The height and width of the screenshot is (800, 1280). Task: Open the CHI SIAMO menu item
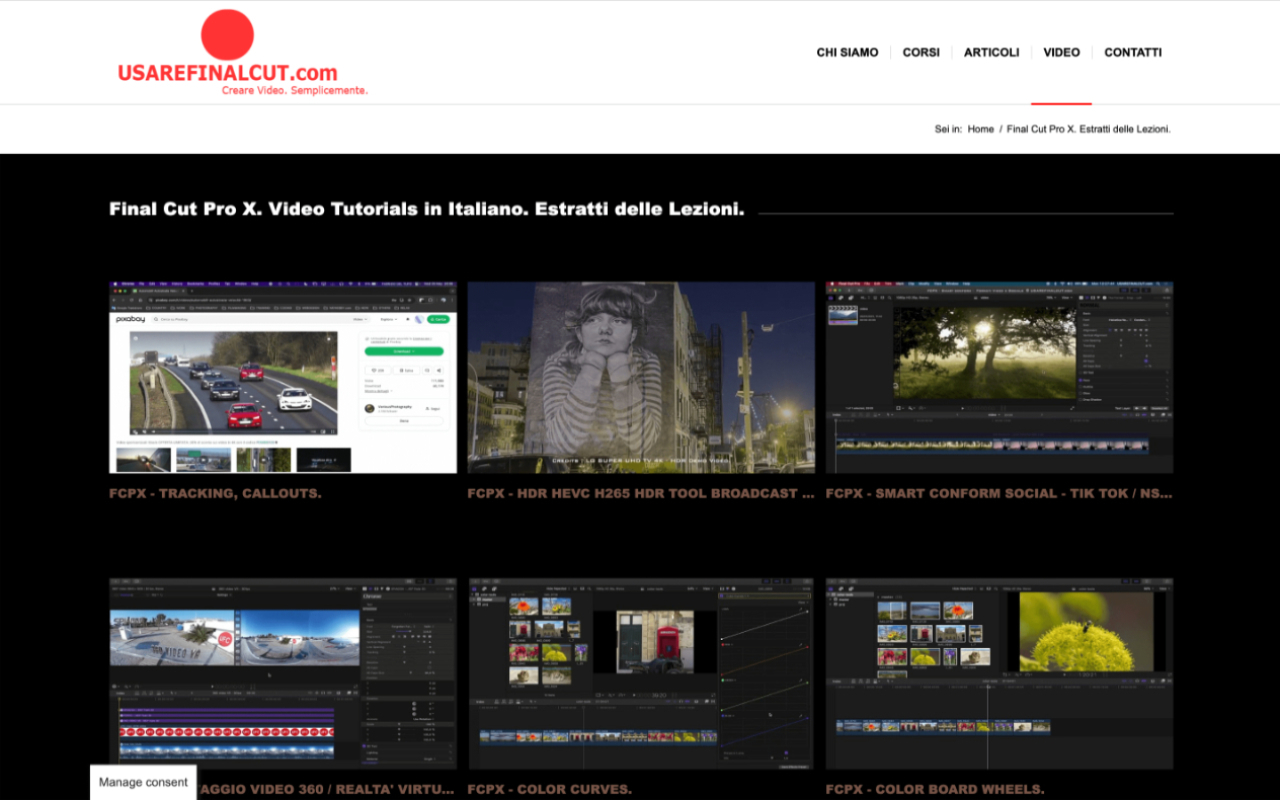click(847, 52)
